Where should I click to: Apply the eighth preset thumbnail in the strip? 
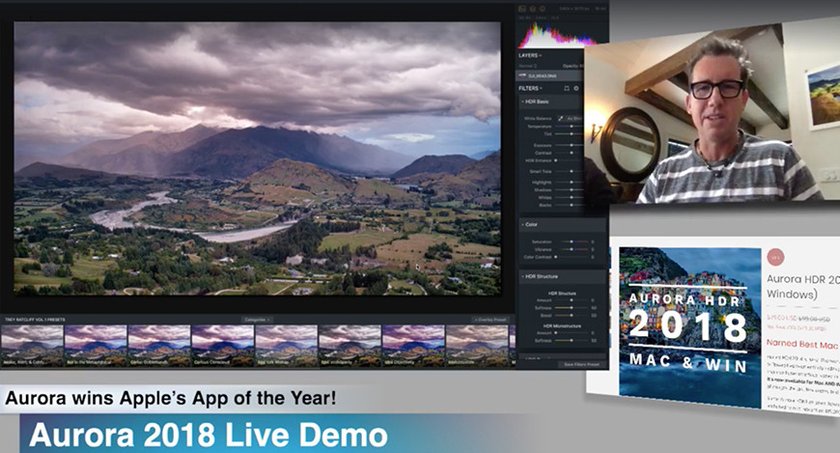click(477, 345)
